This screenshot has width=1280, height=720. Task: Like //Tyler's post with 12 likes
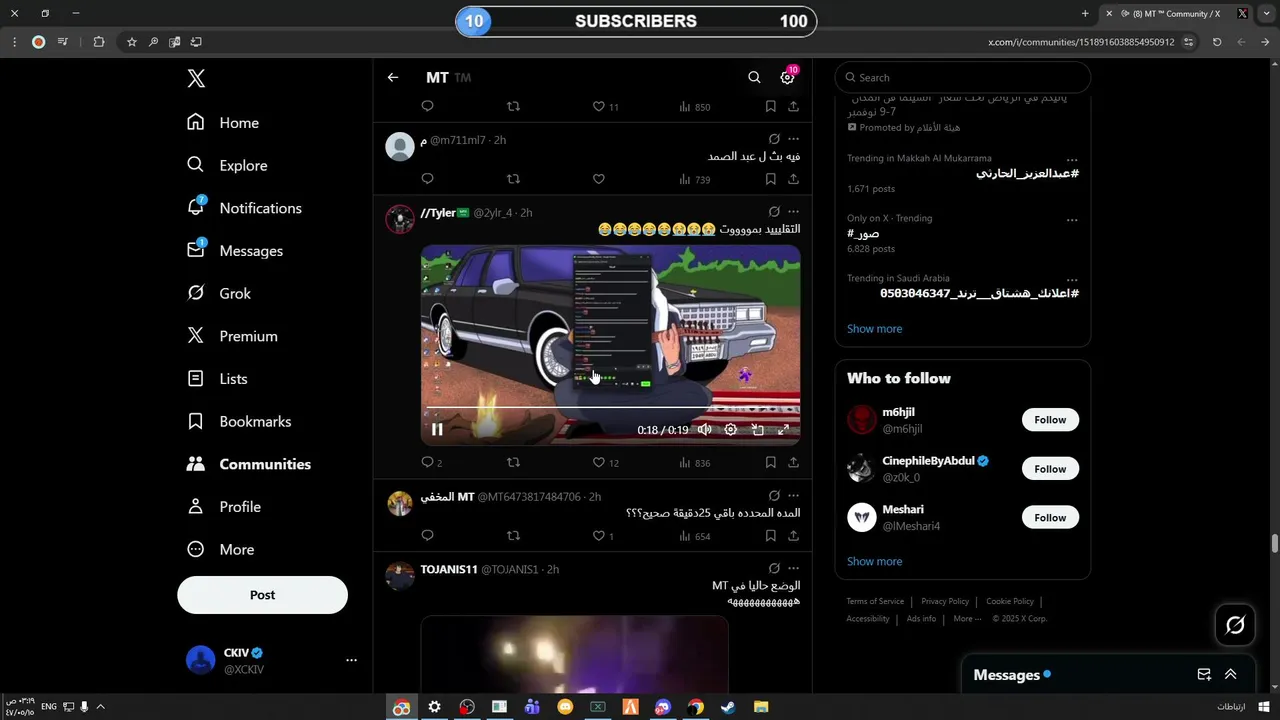pos(605,462)
